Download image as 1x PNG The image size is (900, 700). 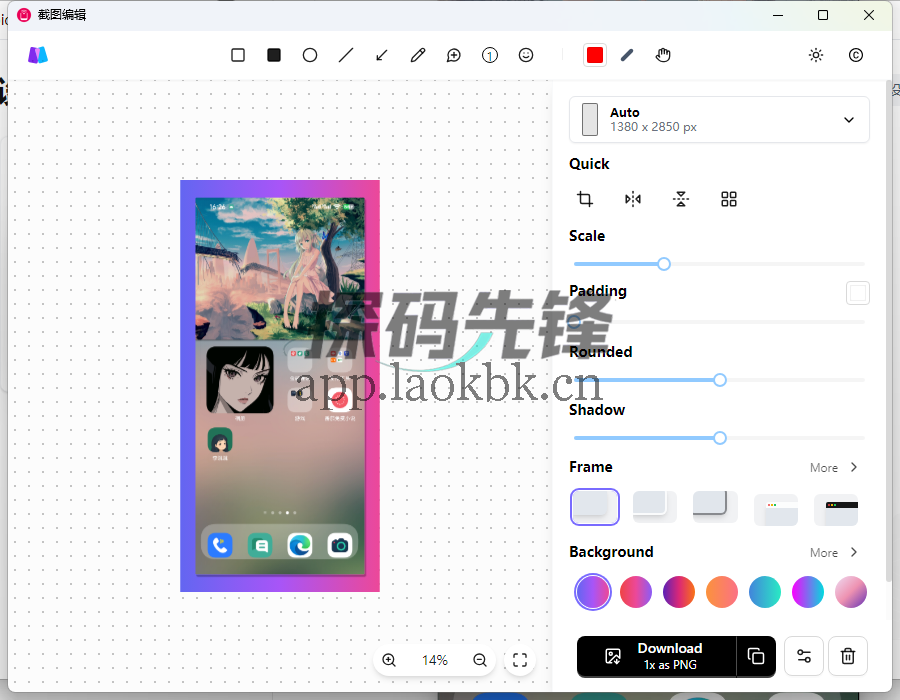coord(656,656)
